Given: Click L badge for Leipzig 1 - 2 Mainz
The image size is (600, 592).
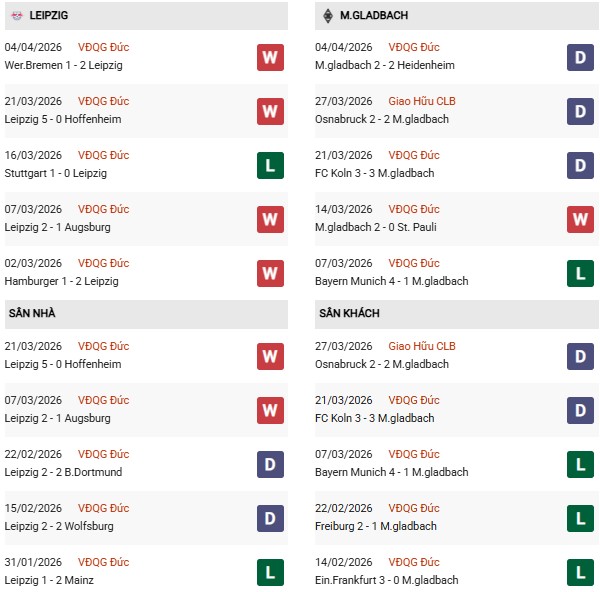Looking at the screenshot, I should (270, 572).
